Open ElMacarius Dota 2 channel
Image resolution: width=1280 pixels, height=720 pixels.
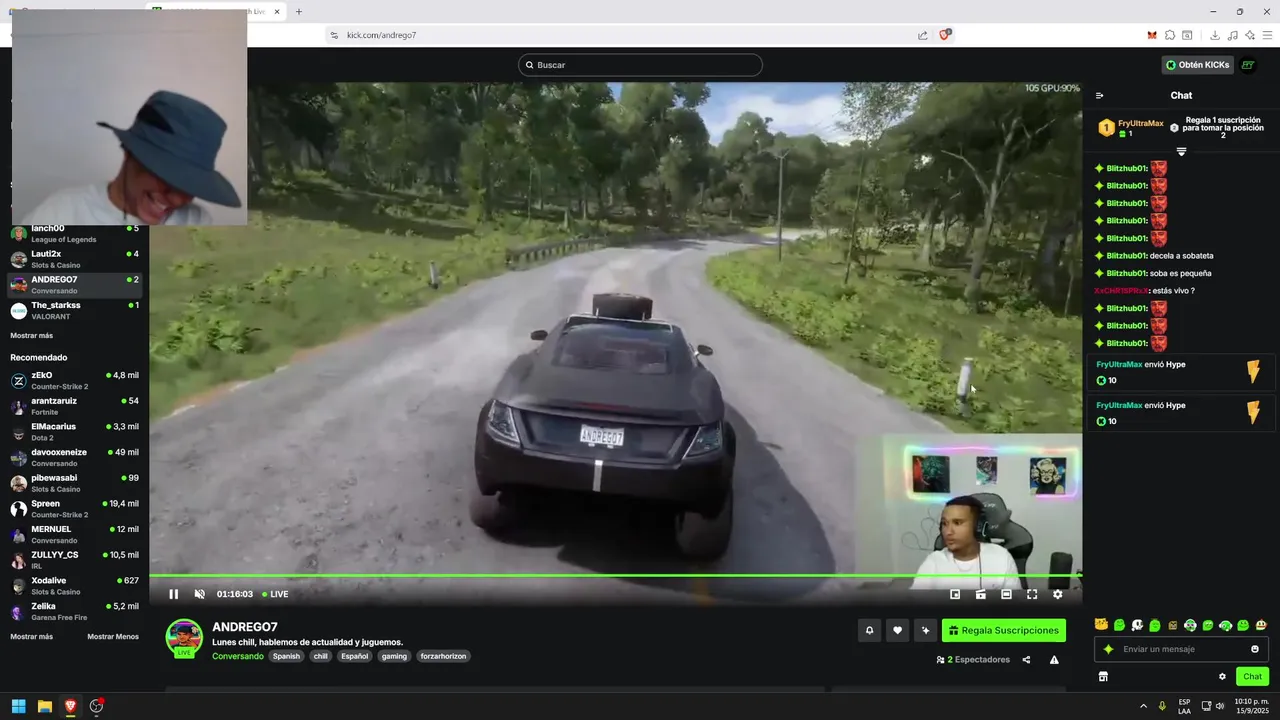(x=75, y=432)
